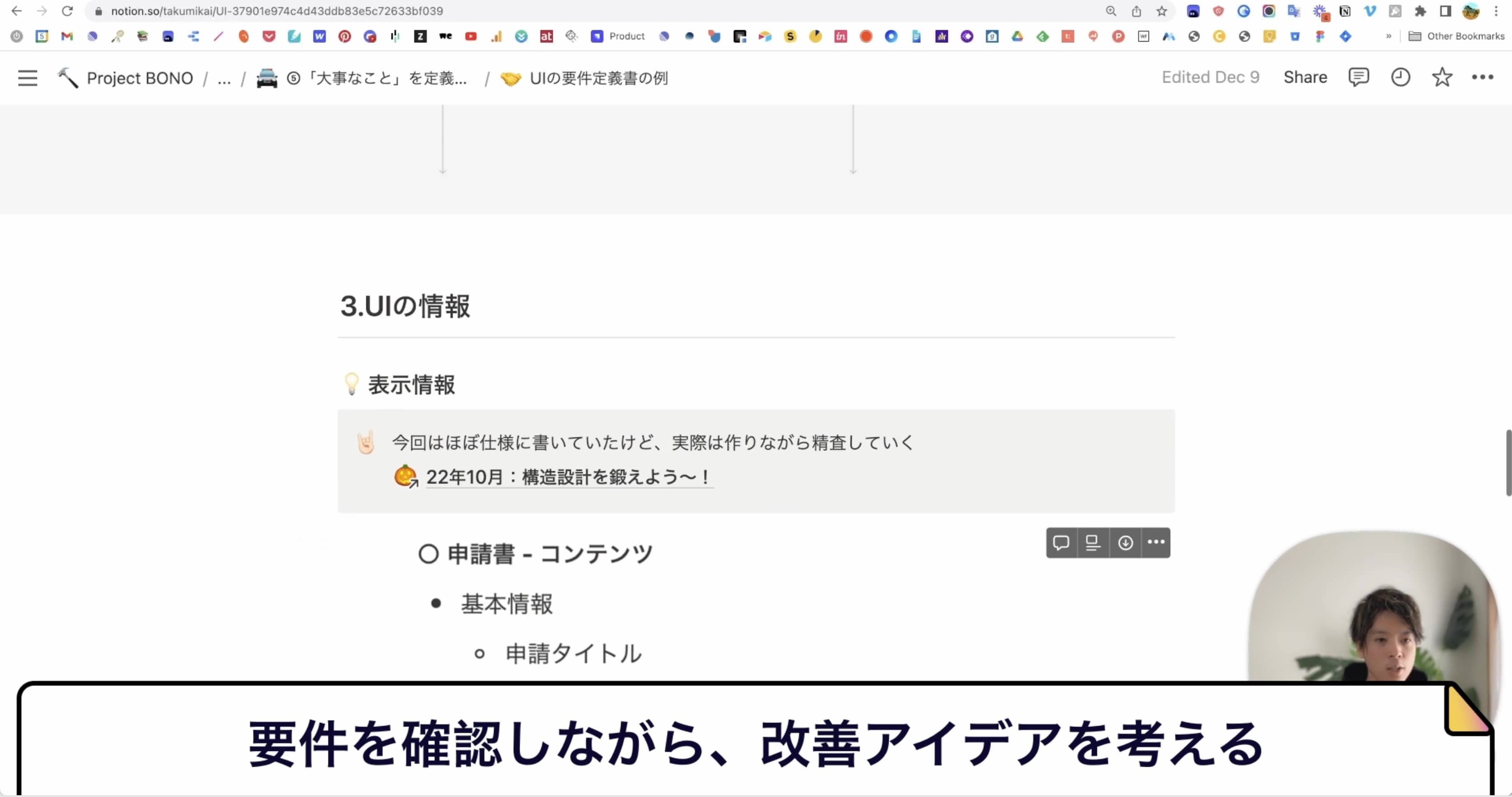Open the page options three-dot menu
Viewport: 1512px width, 797px height.
(x=1482, y=77)
